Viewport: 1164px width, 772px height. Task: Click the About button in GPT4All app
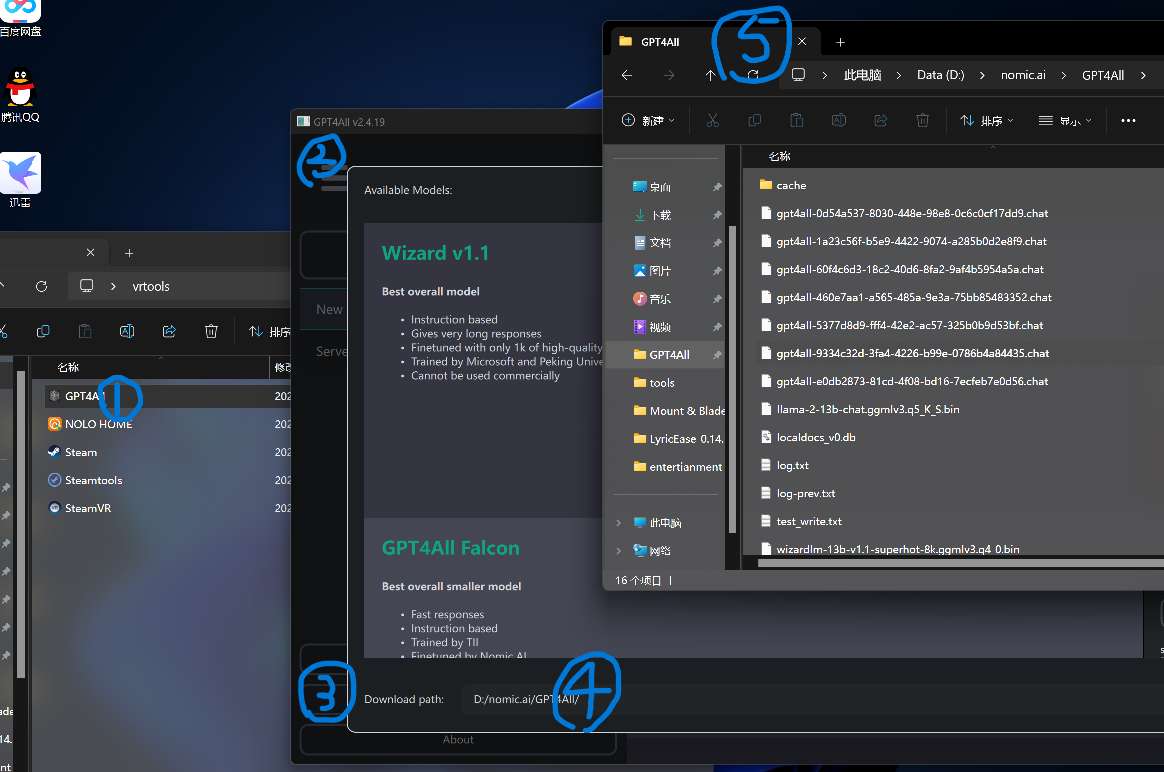pos(458,740)
